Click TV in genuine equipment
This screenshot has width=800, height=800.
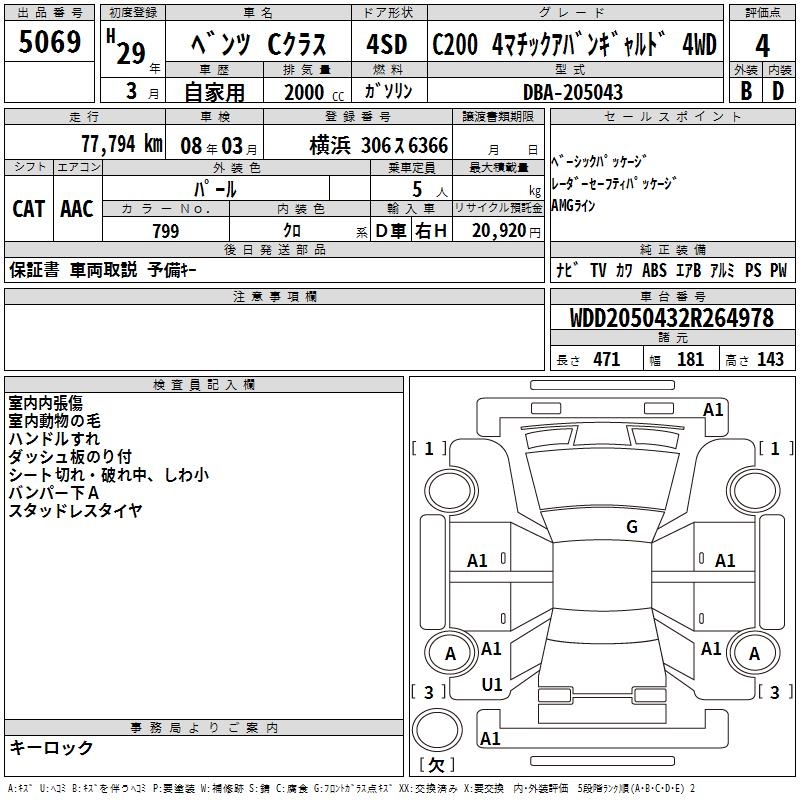[598, 270]
